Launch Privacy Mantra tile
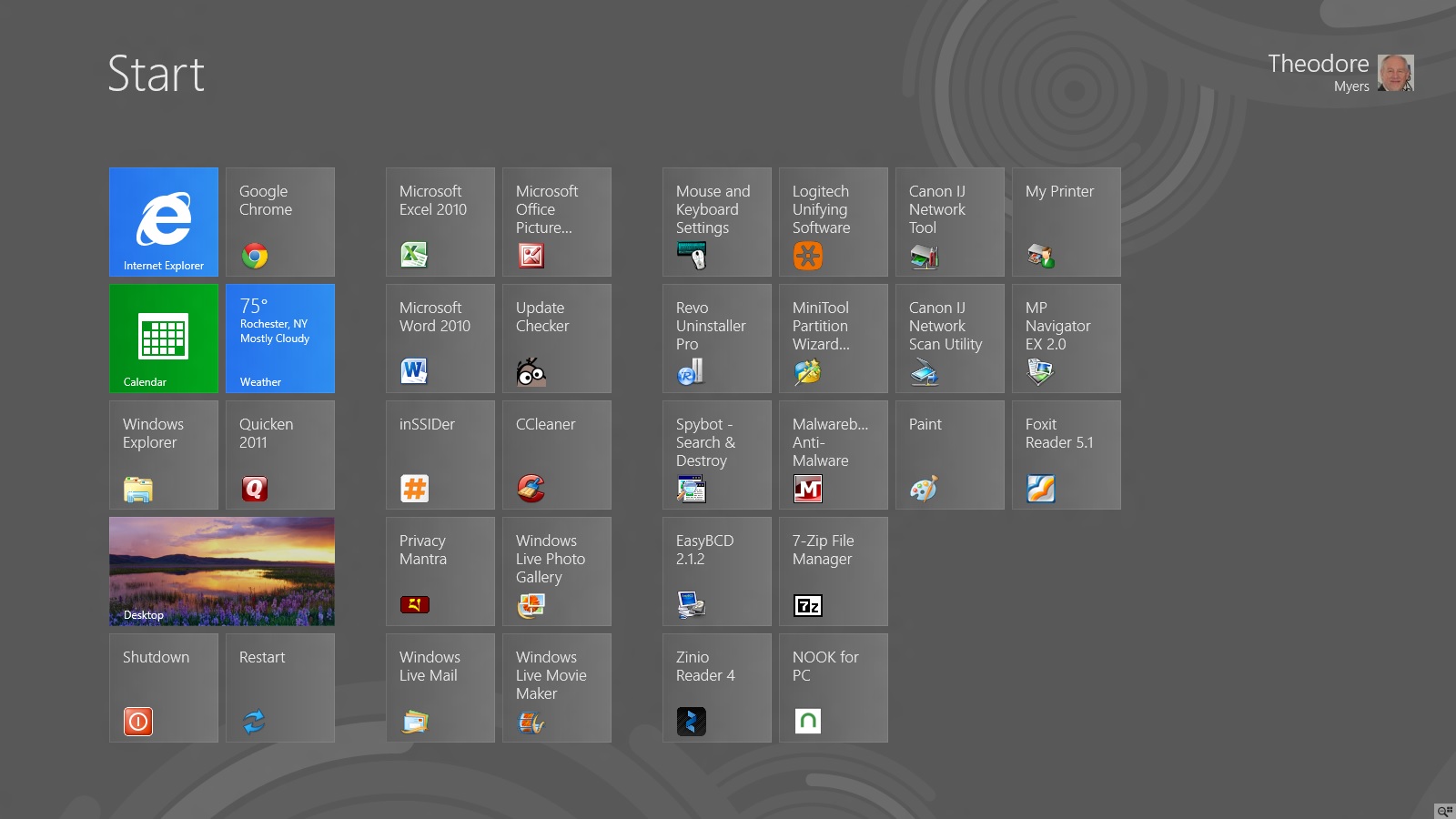Image resolution: width=1456 pixels, height=819 pixels. point(440,571)
